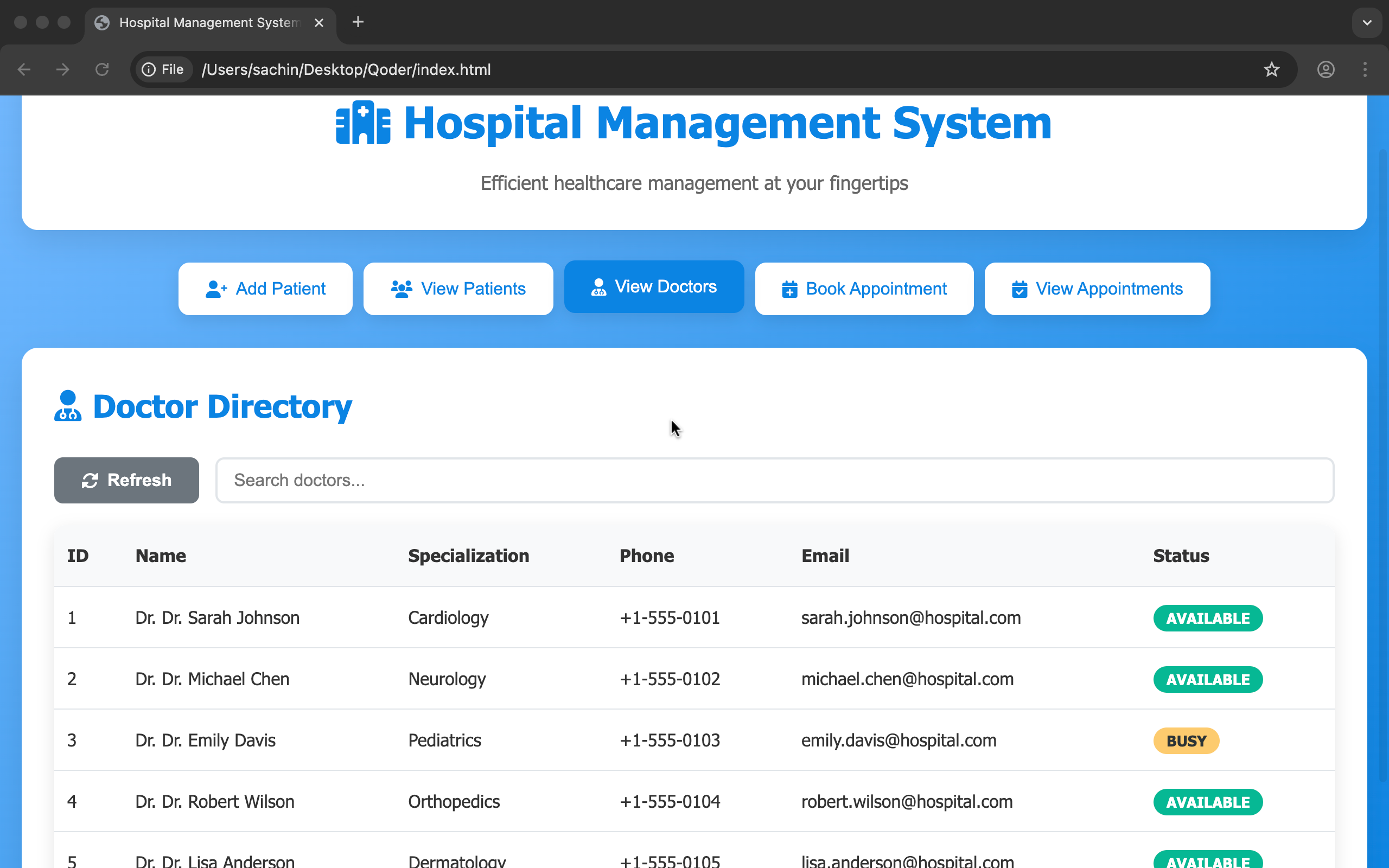Image resolution: width=1389 pixels, height=868 pixels.
Task: Open a new tab with plus icon
Action: (x=358, y=22)
